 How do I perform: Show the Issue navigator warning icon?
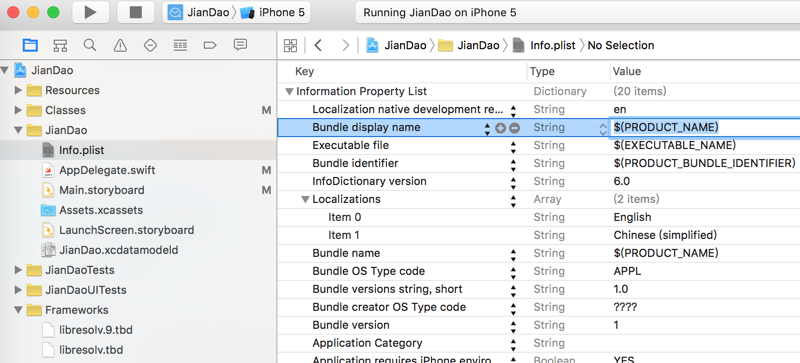pos(120,45)
